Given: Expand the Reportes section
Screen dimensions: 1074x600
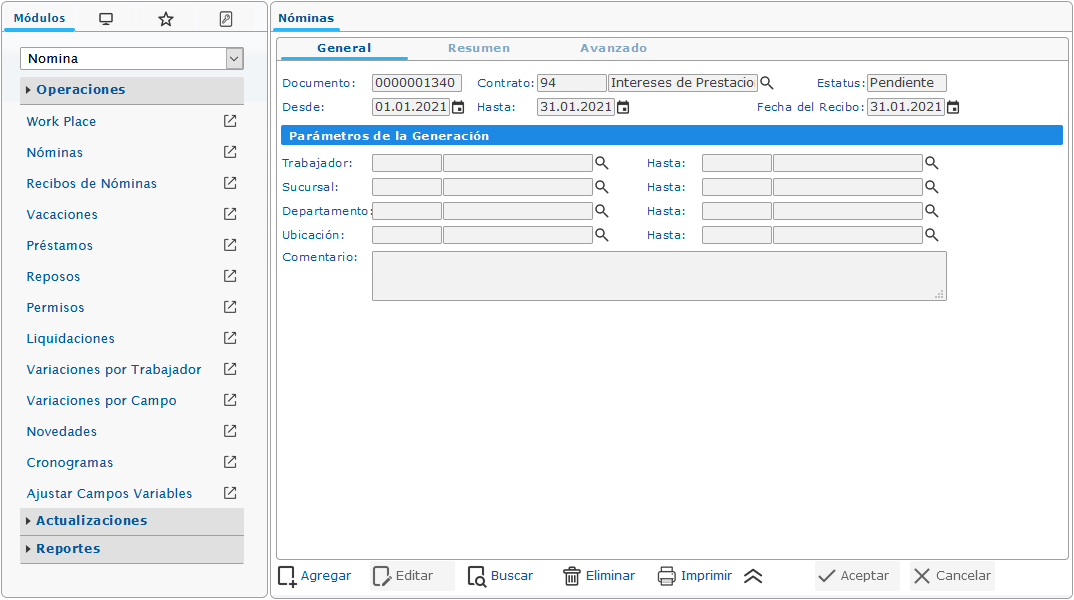Looking at the screenshot, I should (68, 549).
